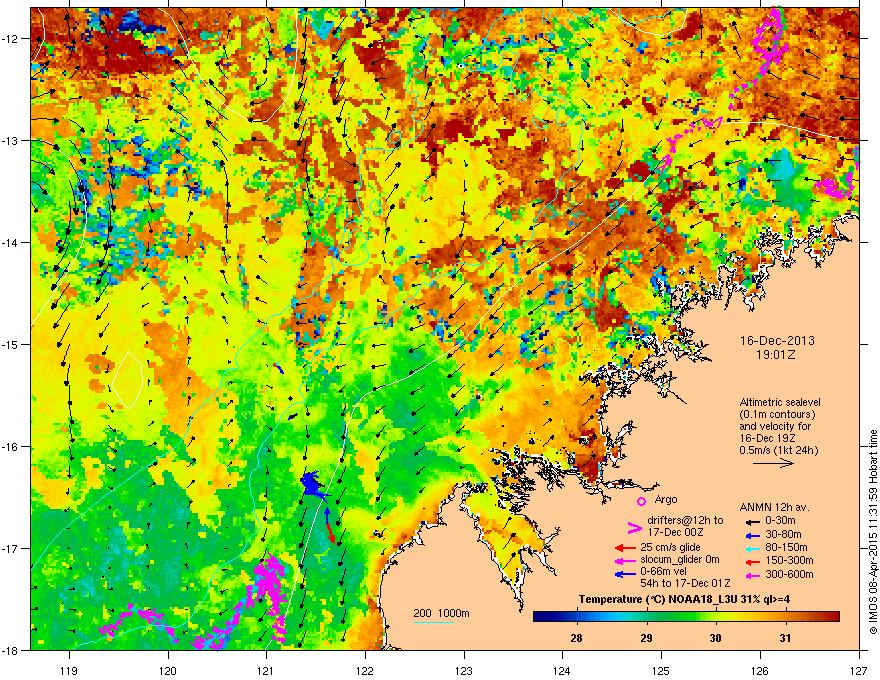Click the blue glider track cluster on map
The height and width of the screenshot is (680, 880).
[313, 484]
